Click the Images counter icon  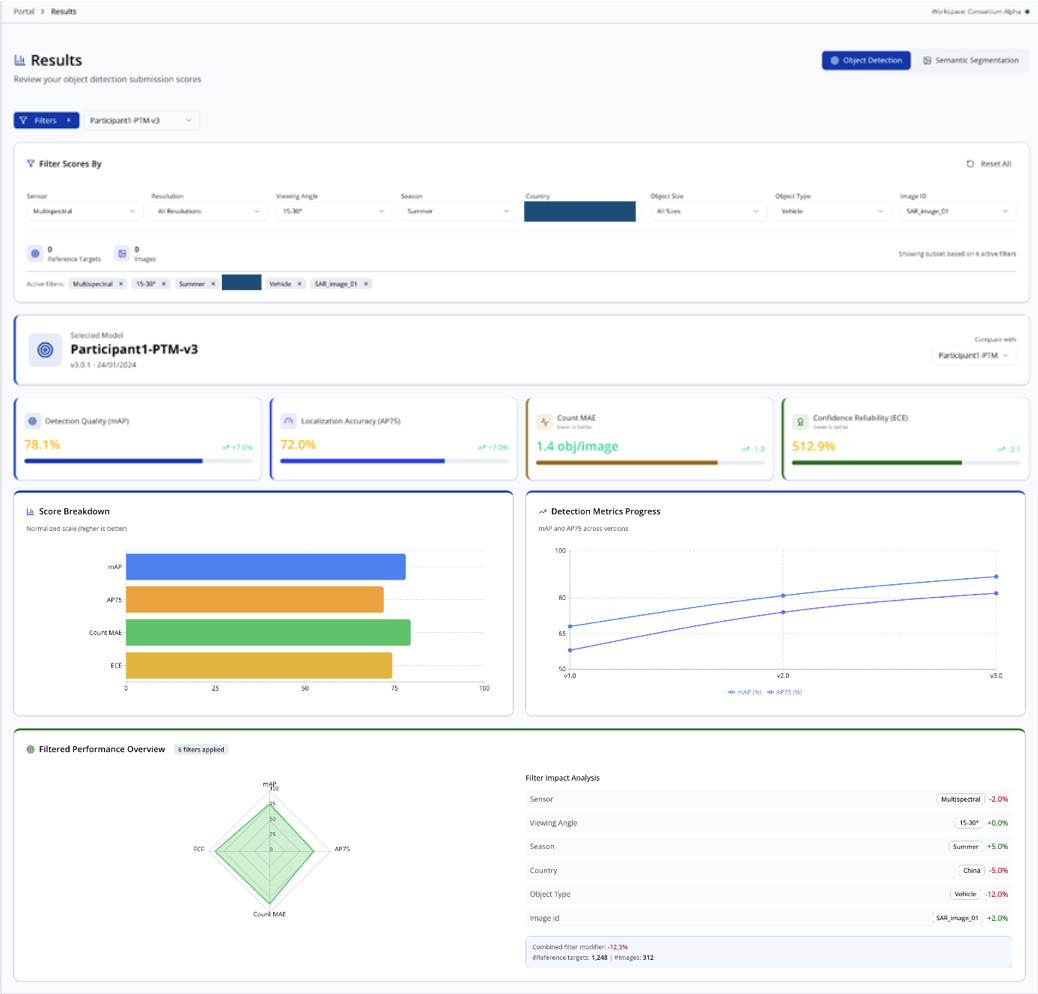click(122, 253)
